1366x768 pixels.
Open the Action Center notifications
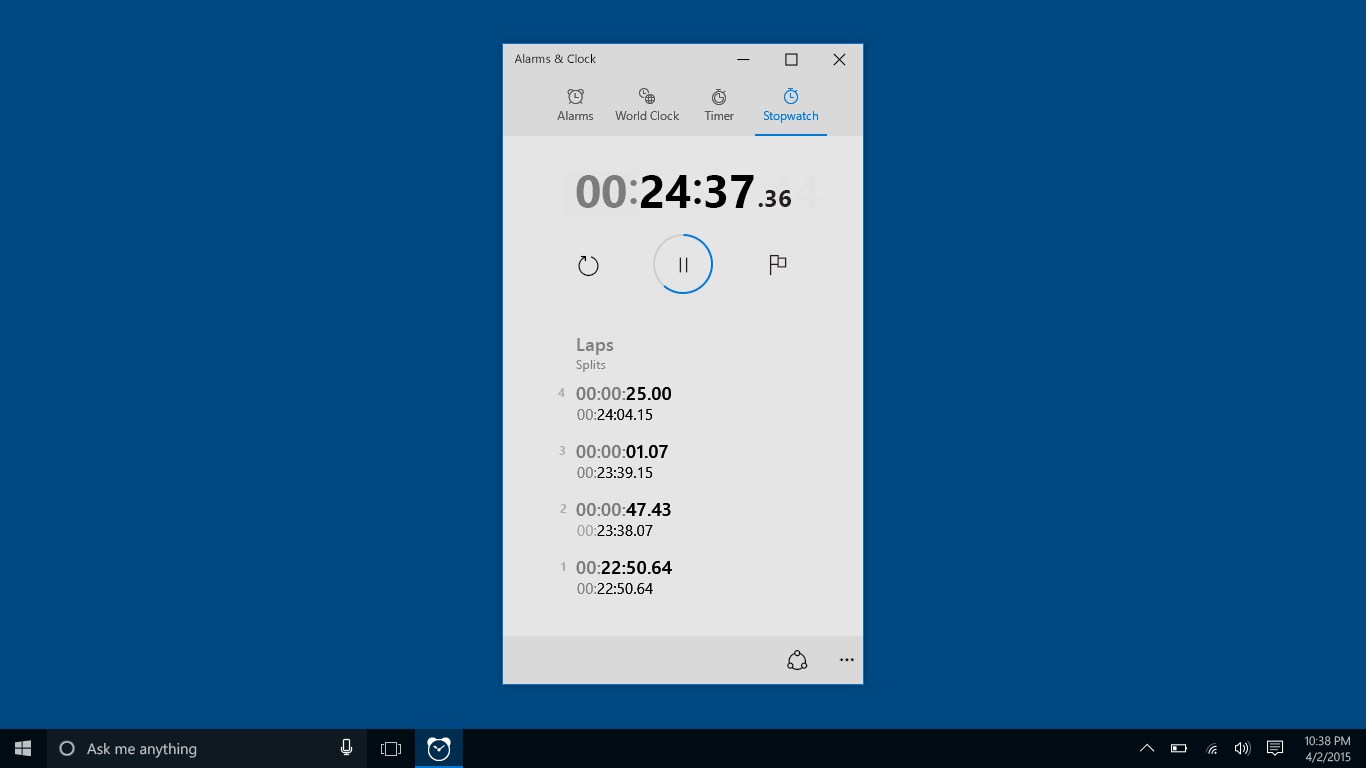point(1275,748)
